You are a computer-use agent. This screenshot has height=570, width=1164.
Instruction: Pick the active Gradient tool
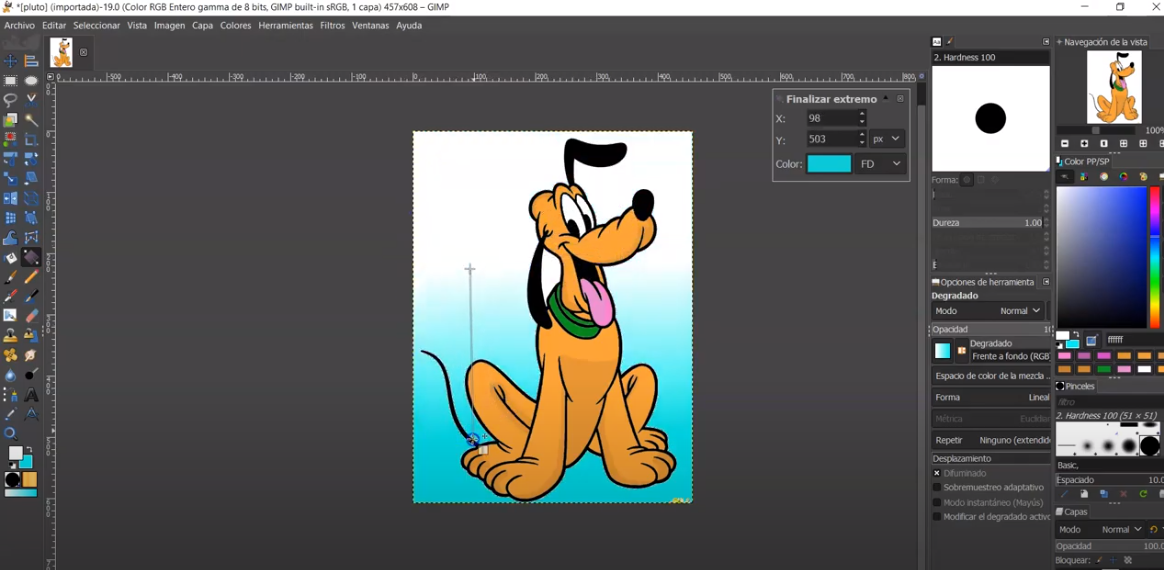click(31, 258)
